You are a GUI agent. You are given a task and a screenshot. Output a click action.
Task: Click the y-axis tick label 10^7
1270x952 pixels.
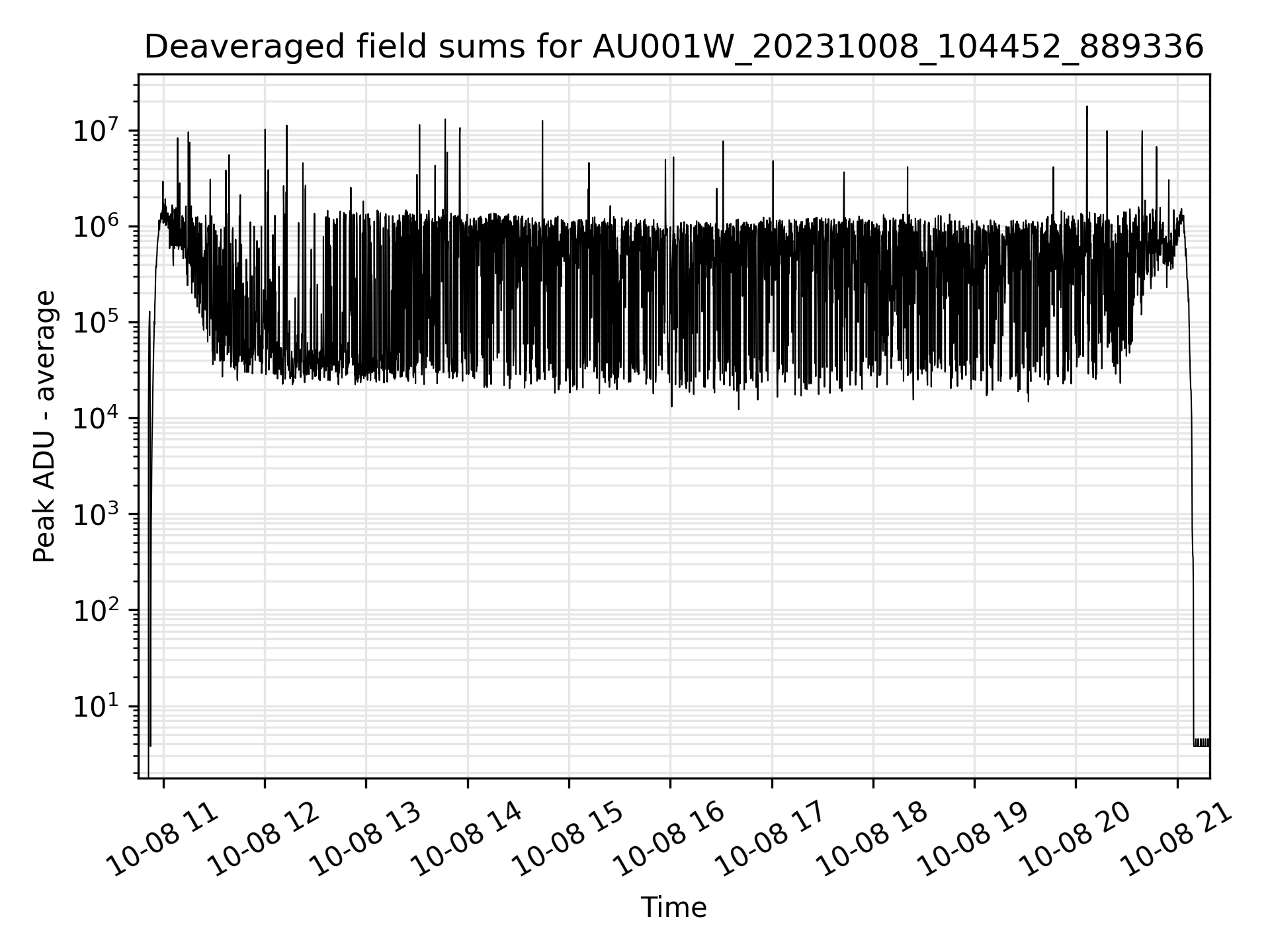(x=96, y=130)
